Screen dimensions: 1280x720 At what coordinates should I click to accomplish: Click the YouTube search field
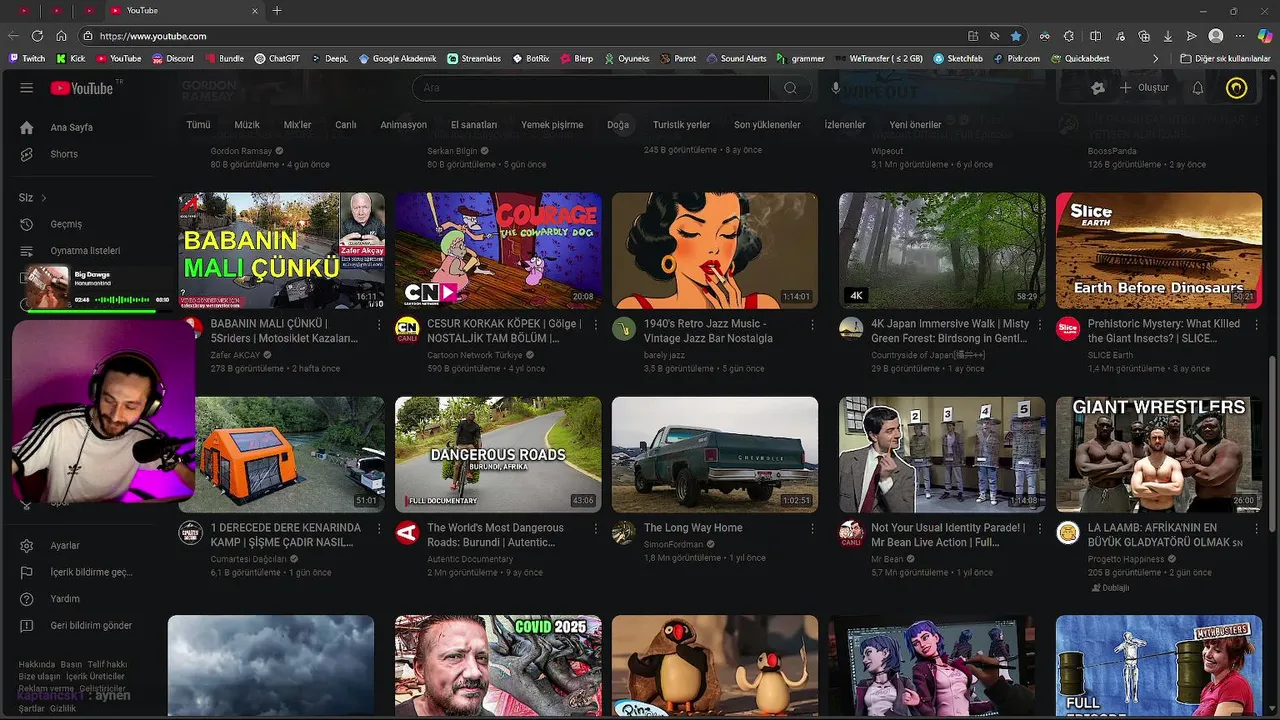click(590, 88)
